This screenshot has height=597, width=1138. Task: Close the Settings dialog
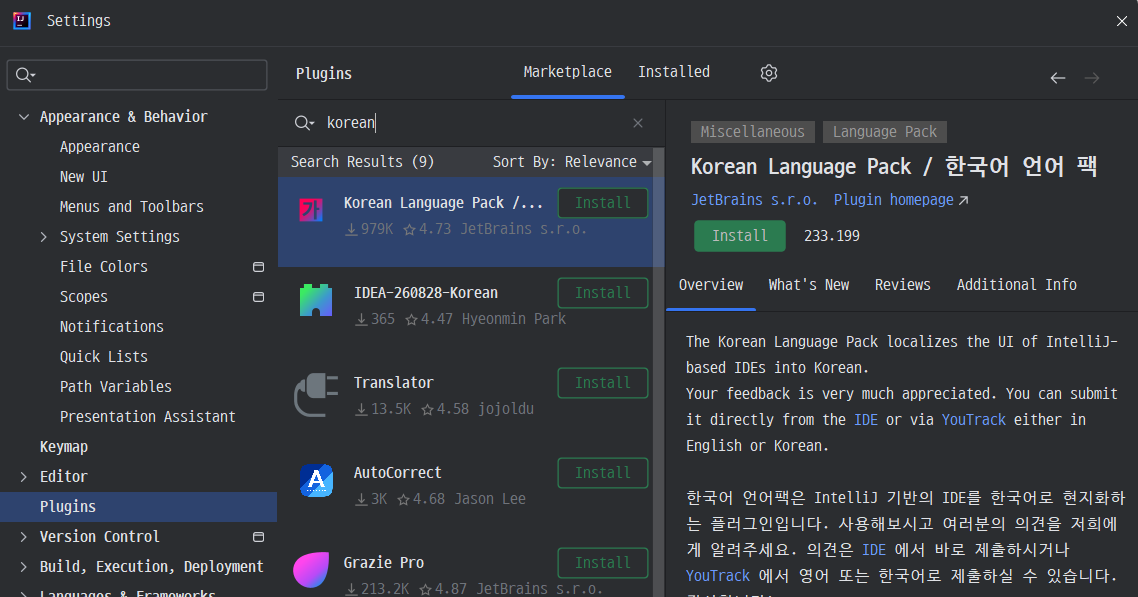pos(1121,21)
